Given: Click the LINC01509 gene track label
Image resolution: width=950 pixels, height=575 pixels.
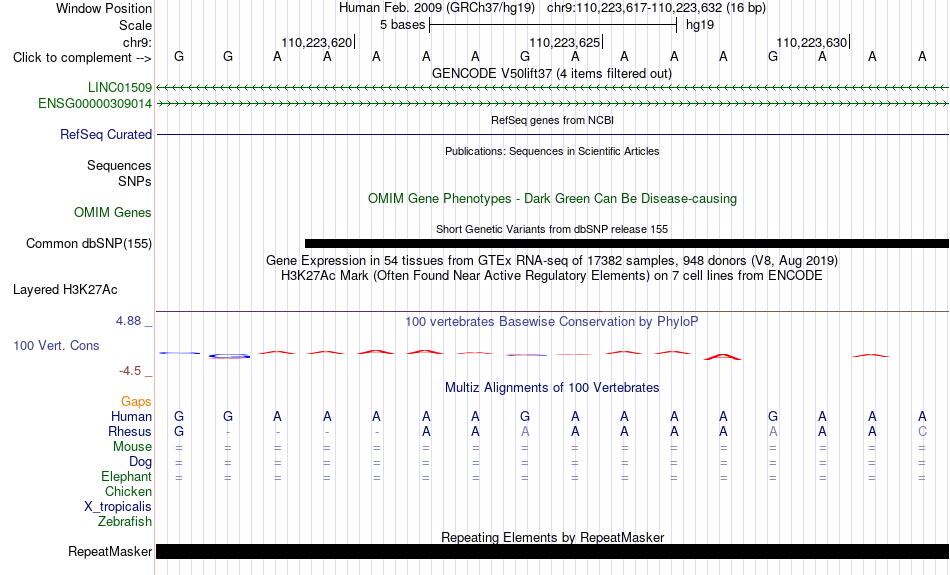Looking at the screenshot, I should coord(119,88).
